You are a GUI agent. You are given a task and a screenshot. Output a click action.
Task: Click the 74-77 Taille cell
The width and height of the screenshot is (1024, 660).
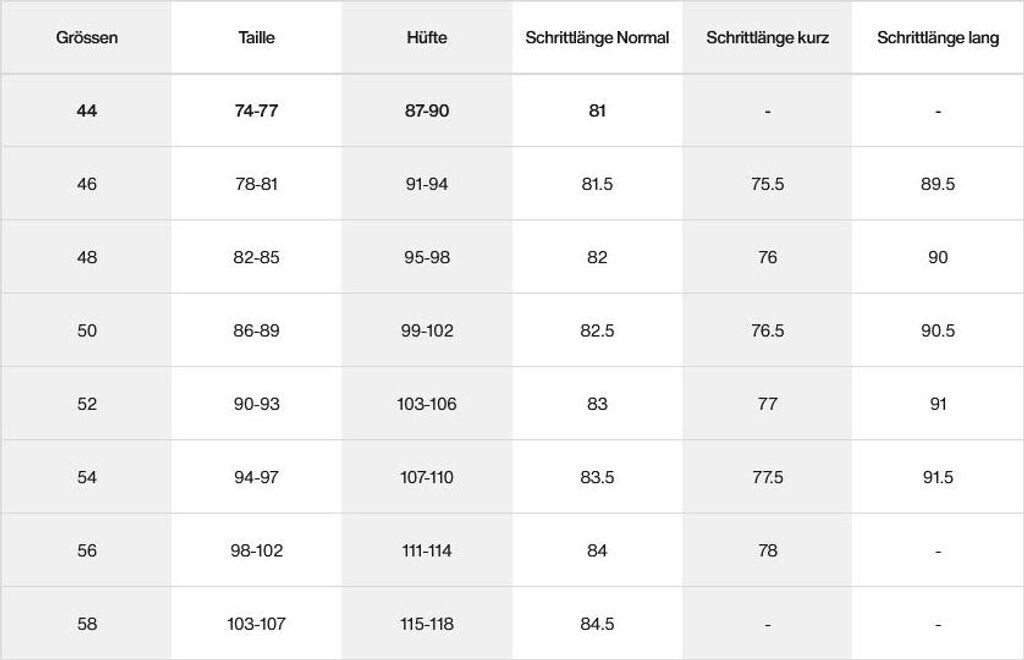click(x=256, y=111)
